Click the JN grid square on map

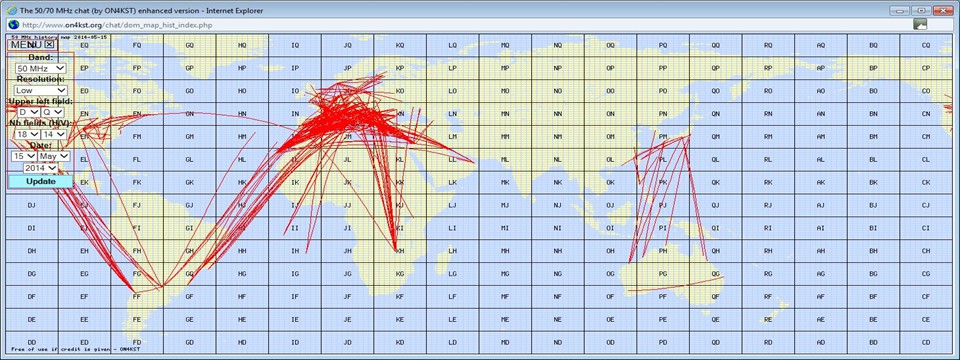pos(347,114)
